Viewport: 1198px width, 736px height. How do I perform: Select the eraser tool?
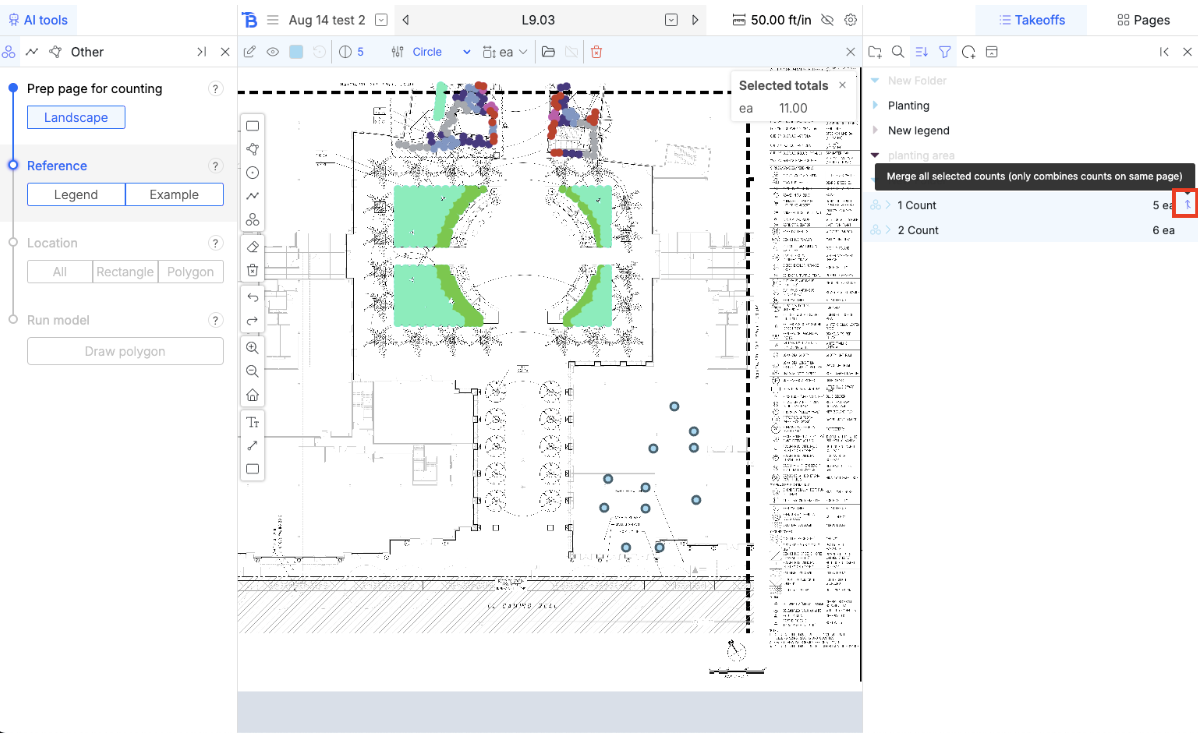coord(252,247)
